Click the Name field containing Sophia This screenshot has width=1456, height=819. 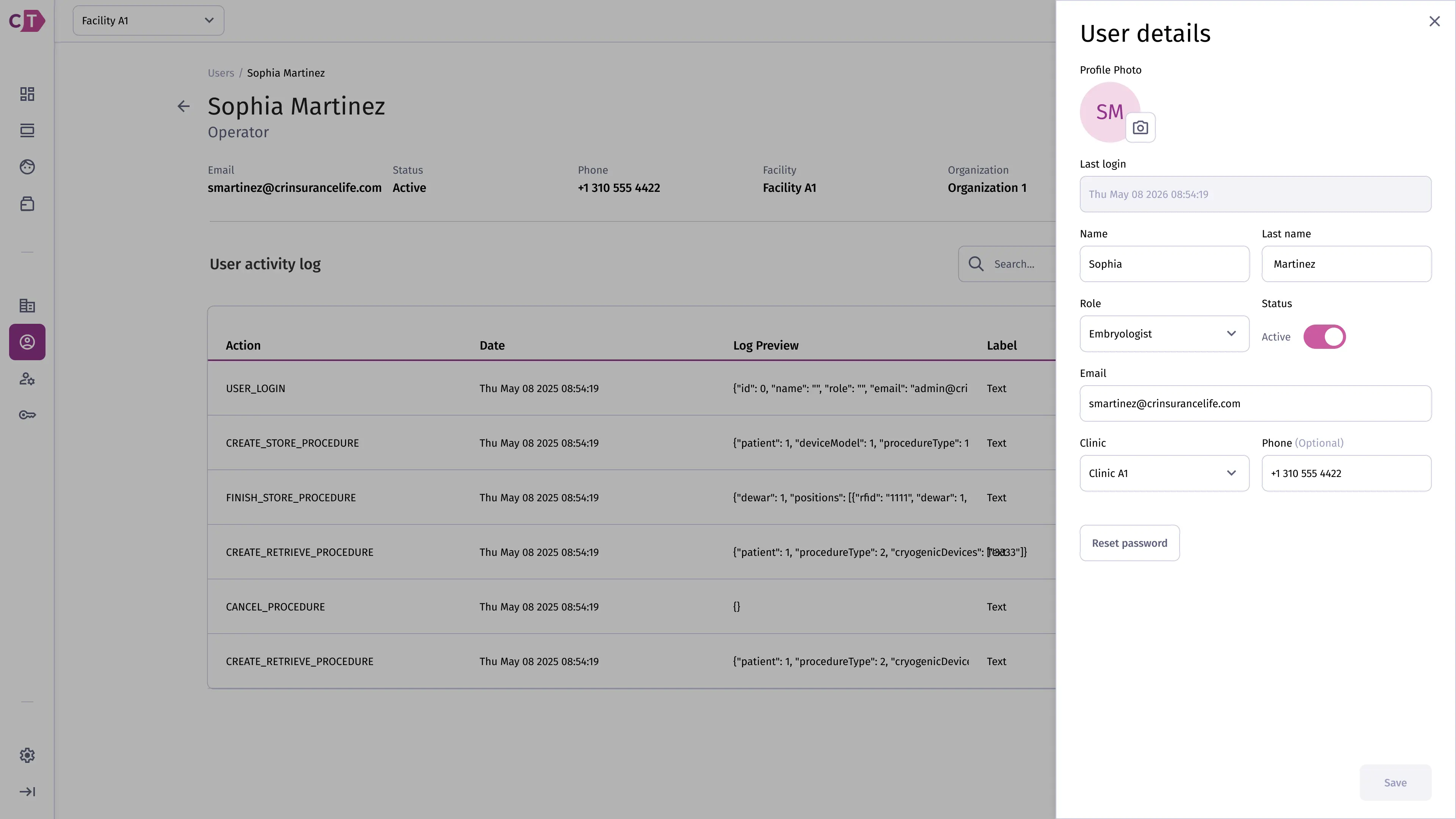tap(1164, 264)
